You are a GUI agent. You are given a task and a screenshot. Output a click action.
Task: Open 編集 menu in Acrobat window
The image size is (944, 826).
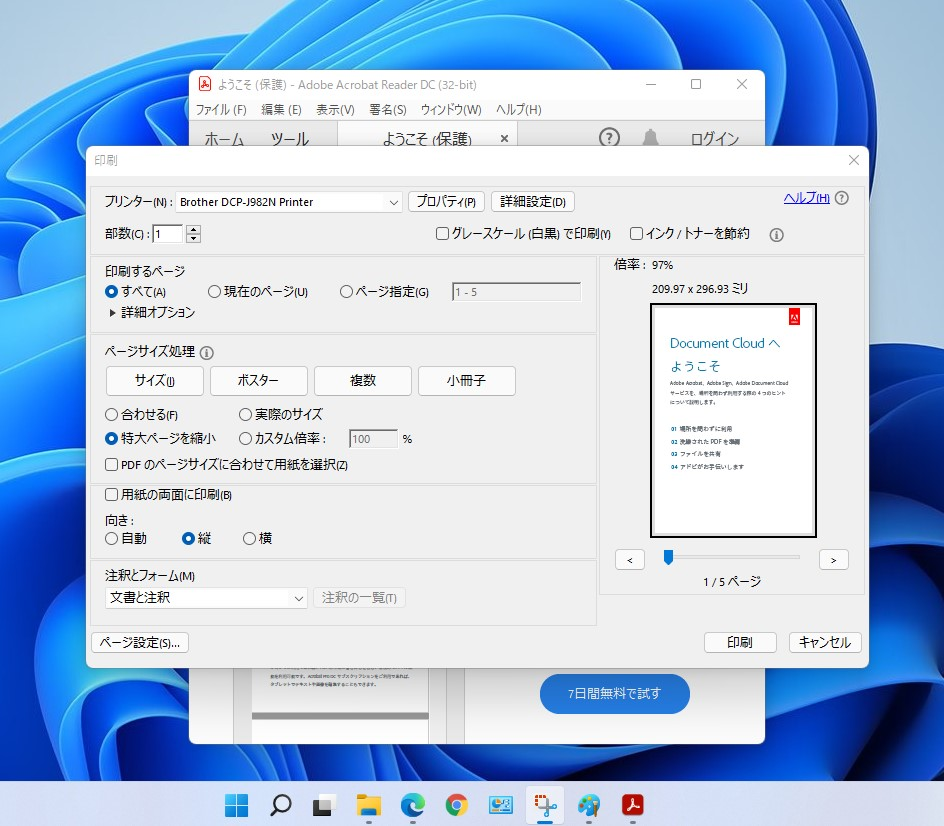(x=281, y=110)
